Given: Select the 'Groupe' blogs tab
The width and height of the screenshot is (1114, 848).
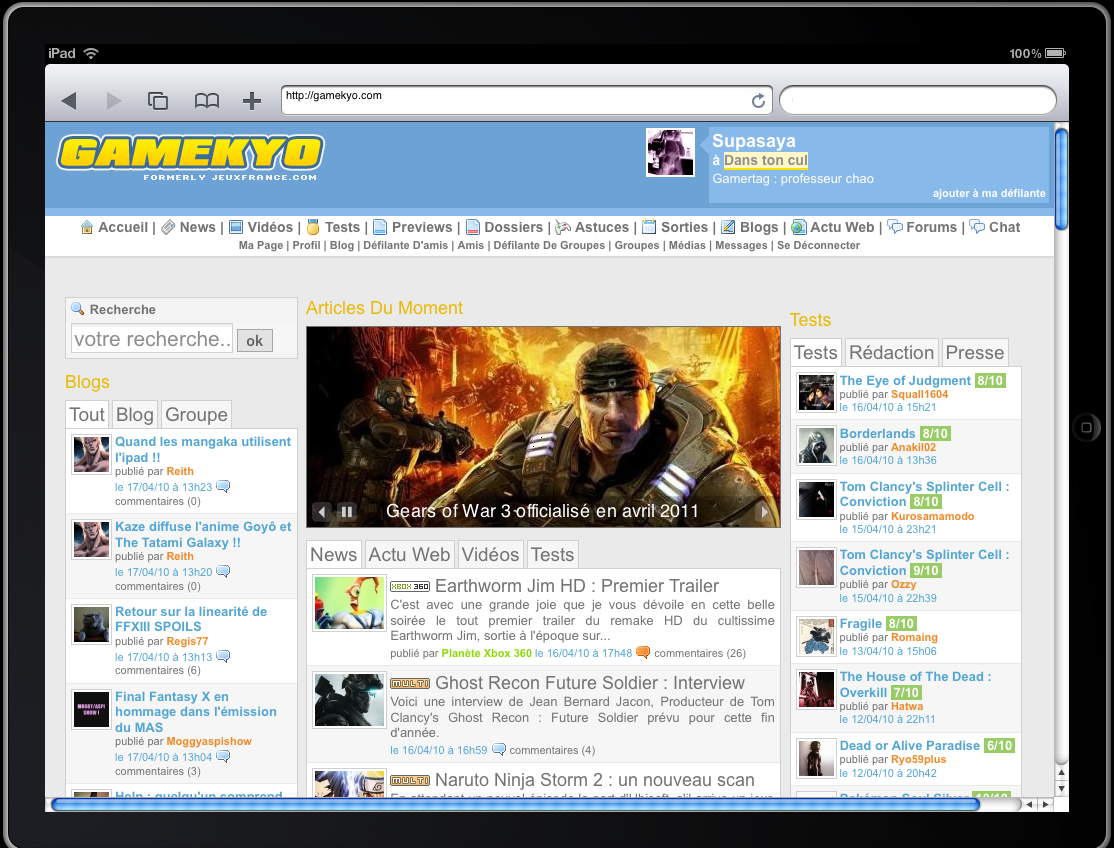Looking at the screenshot, I should point(196,415).
